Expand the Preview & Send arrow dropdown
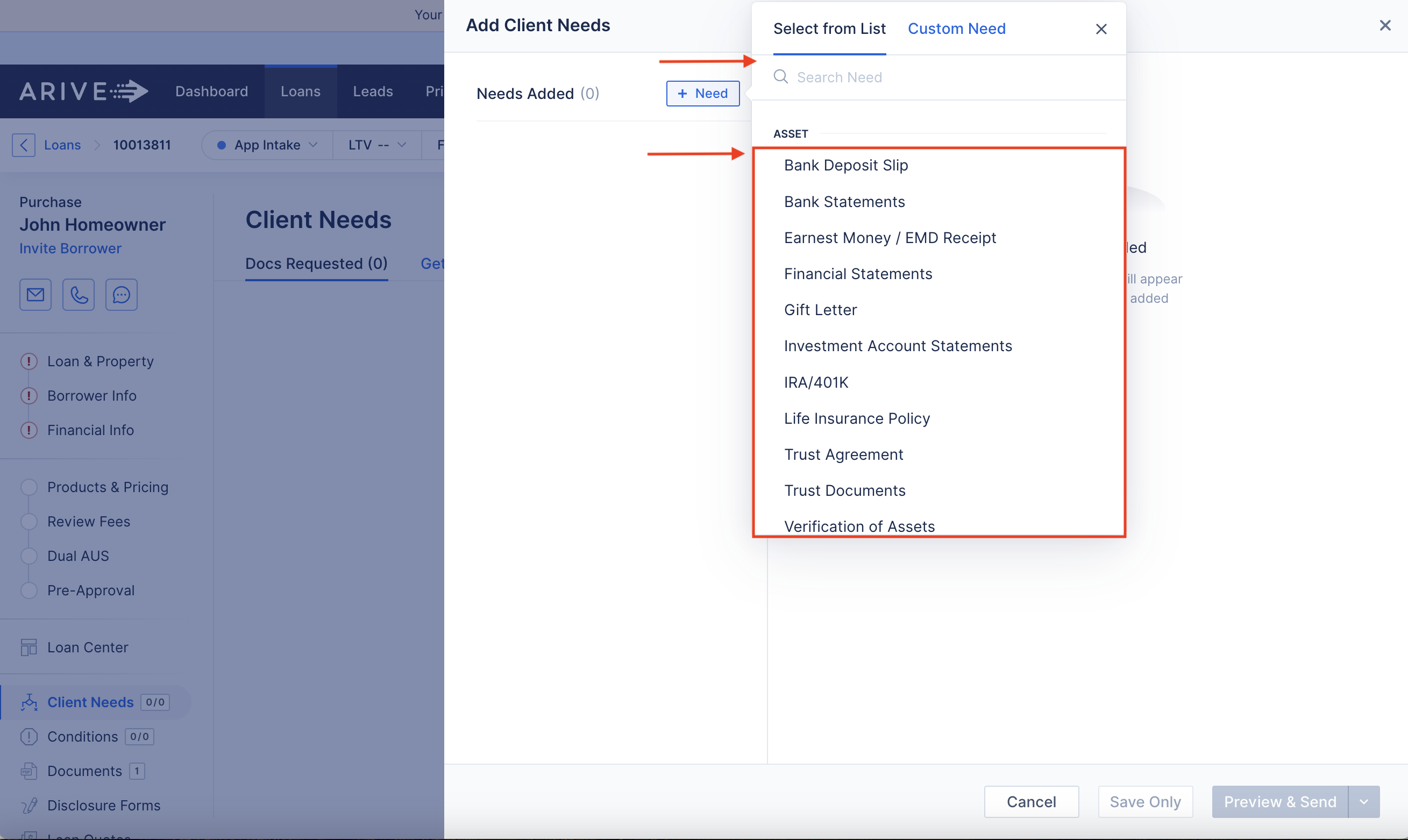This screenshot has height=840, width=1408. click(1363, 801)
